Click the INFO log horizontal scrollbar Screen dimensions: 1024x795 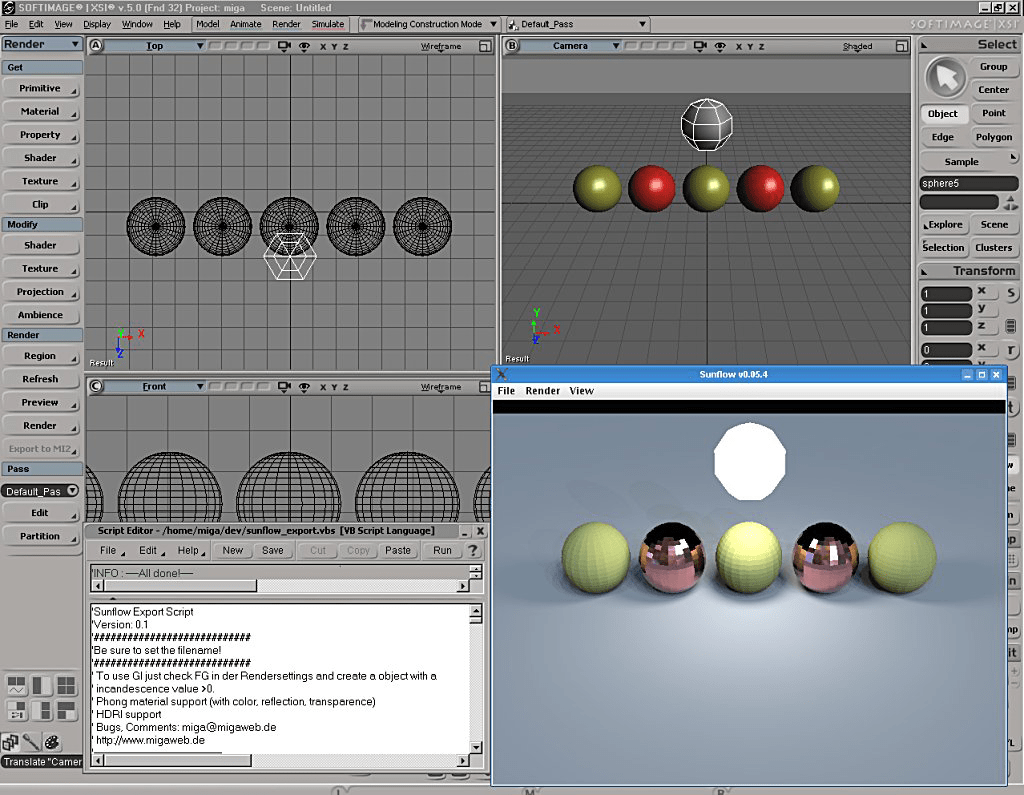(280, 586)
